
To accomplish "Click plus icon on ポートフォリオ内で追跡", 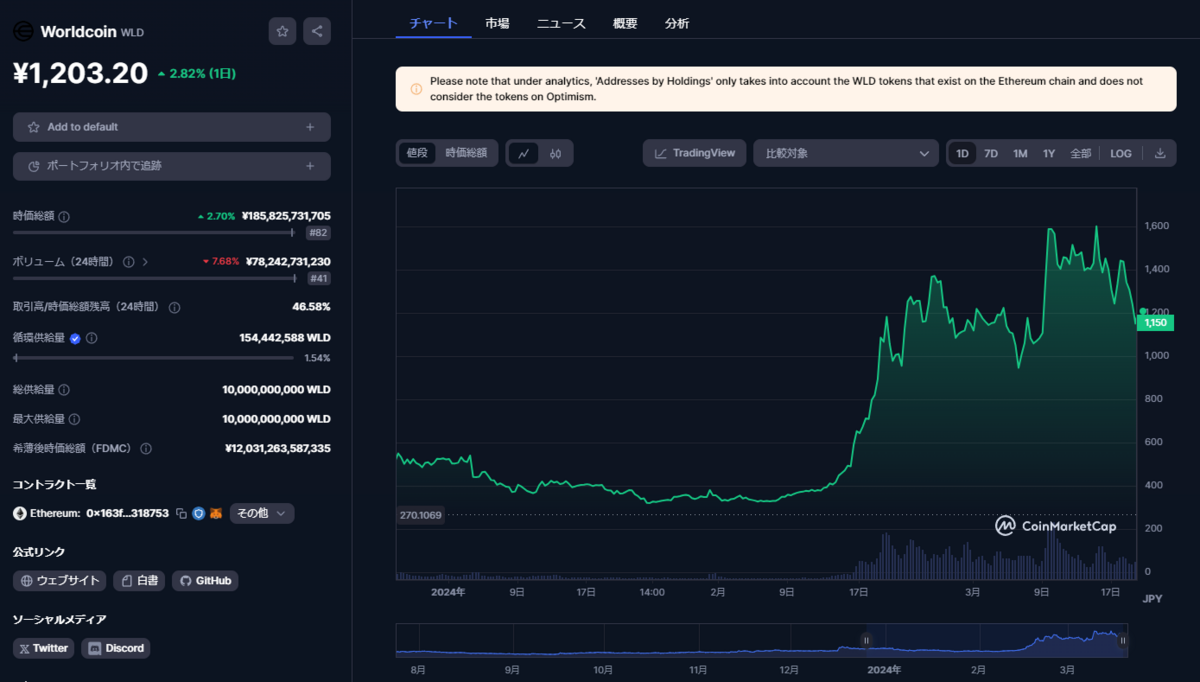I will [310, 166].
